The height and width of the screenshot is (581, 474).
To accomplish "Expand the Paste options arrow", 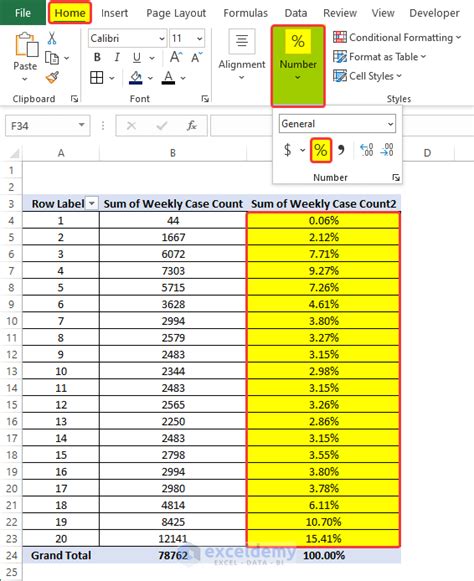I will (x=24, y=79).
